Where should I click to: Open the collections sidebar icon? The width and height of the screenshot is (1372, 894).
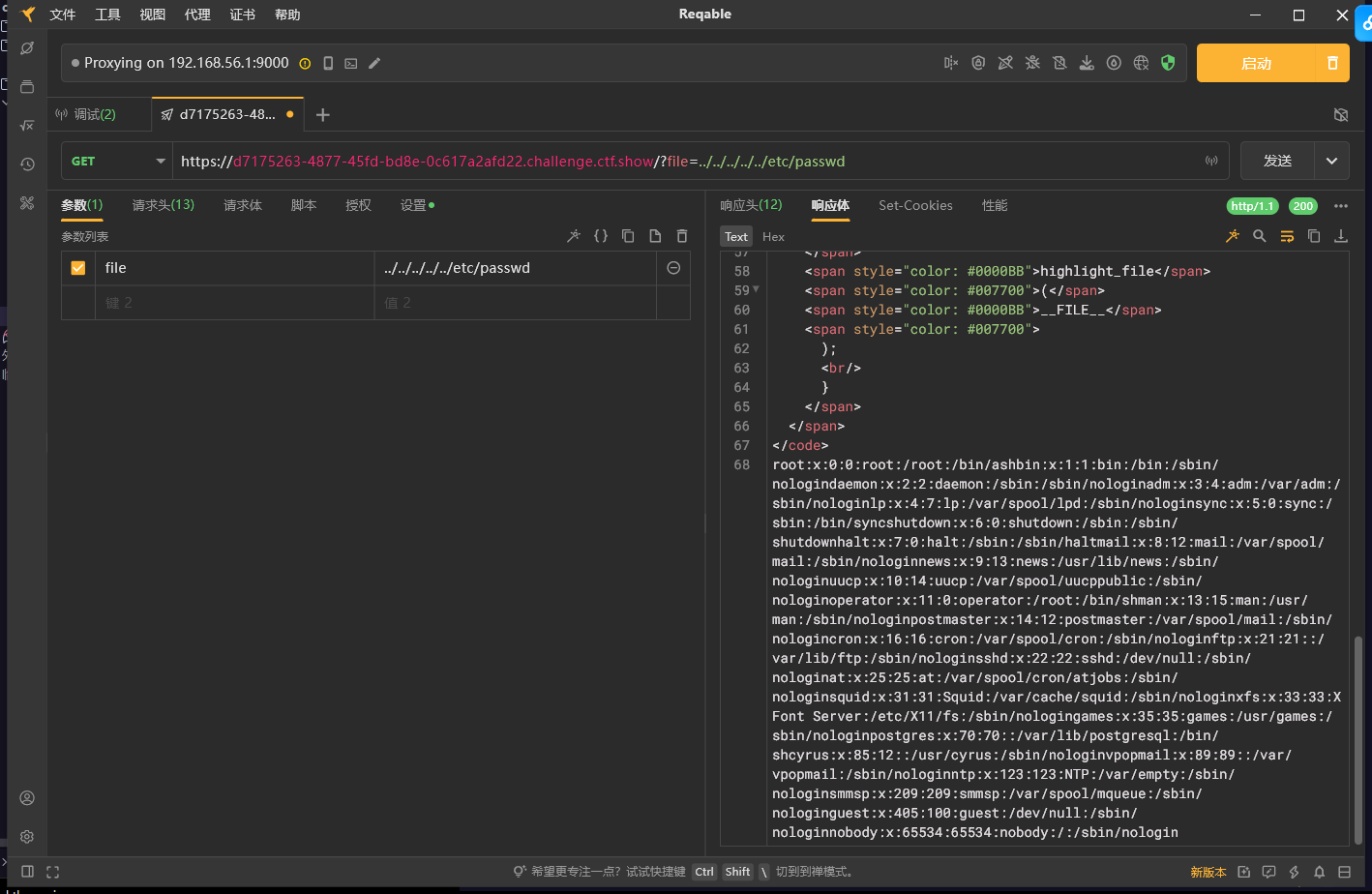(27, 87)
